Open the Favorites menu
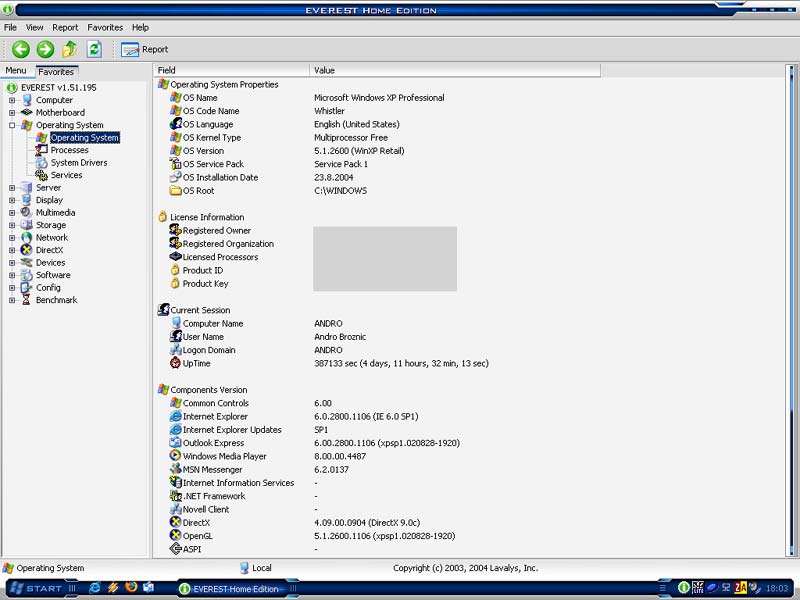 point(105,27)
